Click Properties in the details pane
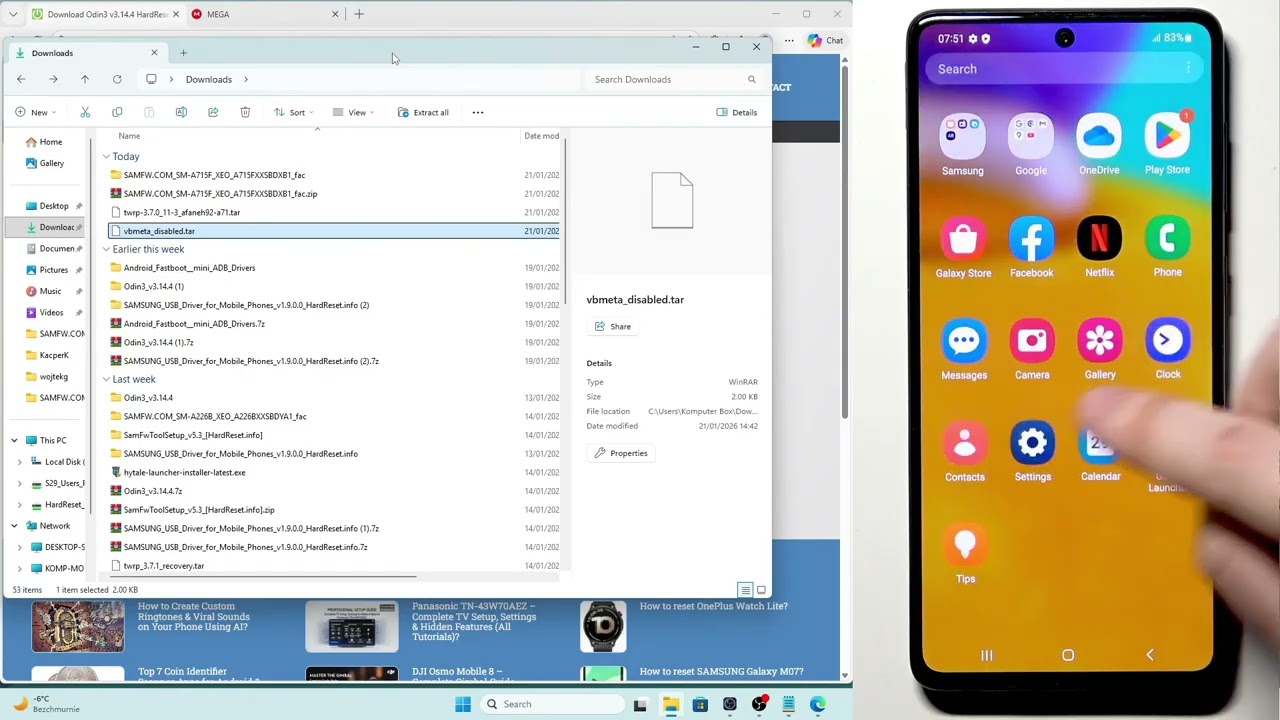 click(621, 453)
